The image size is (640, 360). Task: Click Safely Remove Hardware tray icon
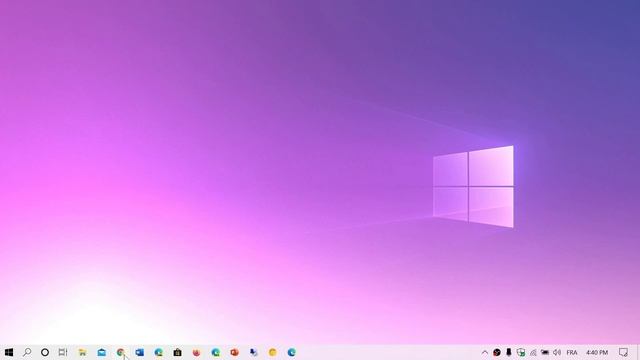(x=509, y=352)
